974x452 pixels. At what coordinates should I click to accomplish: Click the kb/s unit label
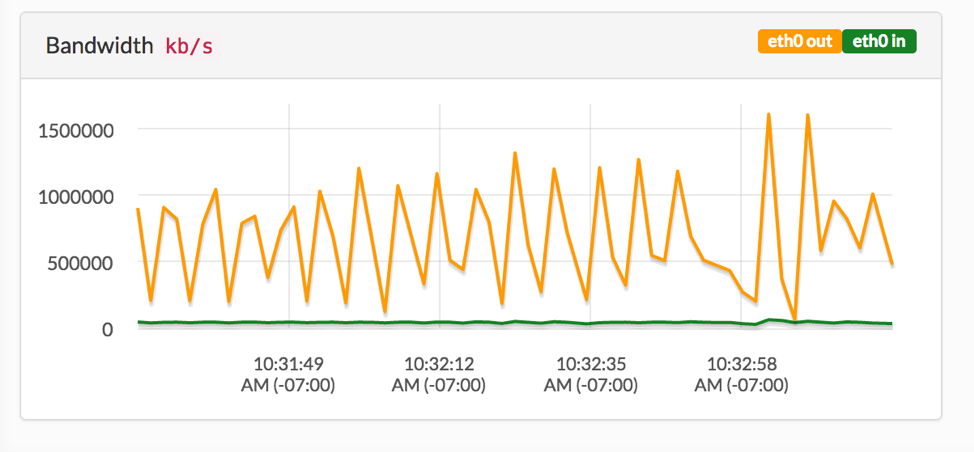[189, 46]
